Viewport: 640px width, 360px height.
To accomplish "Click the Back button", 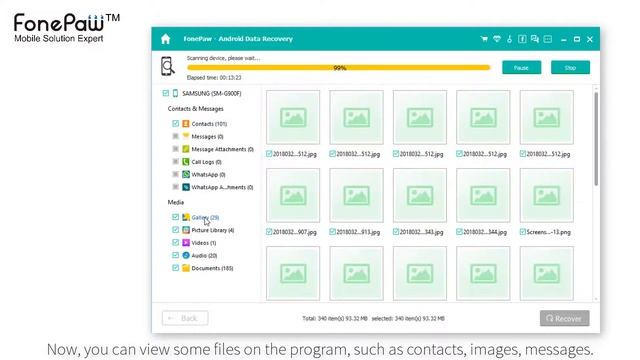I will [x=185, y=318].
